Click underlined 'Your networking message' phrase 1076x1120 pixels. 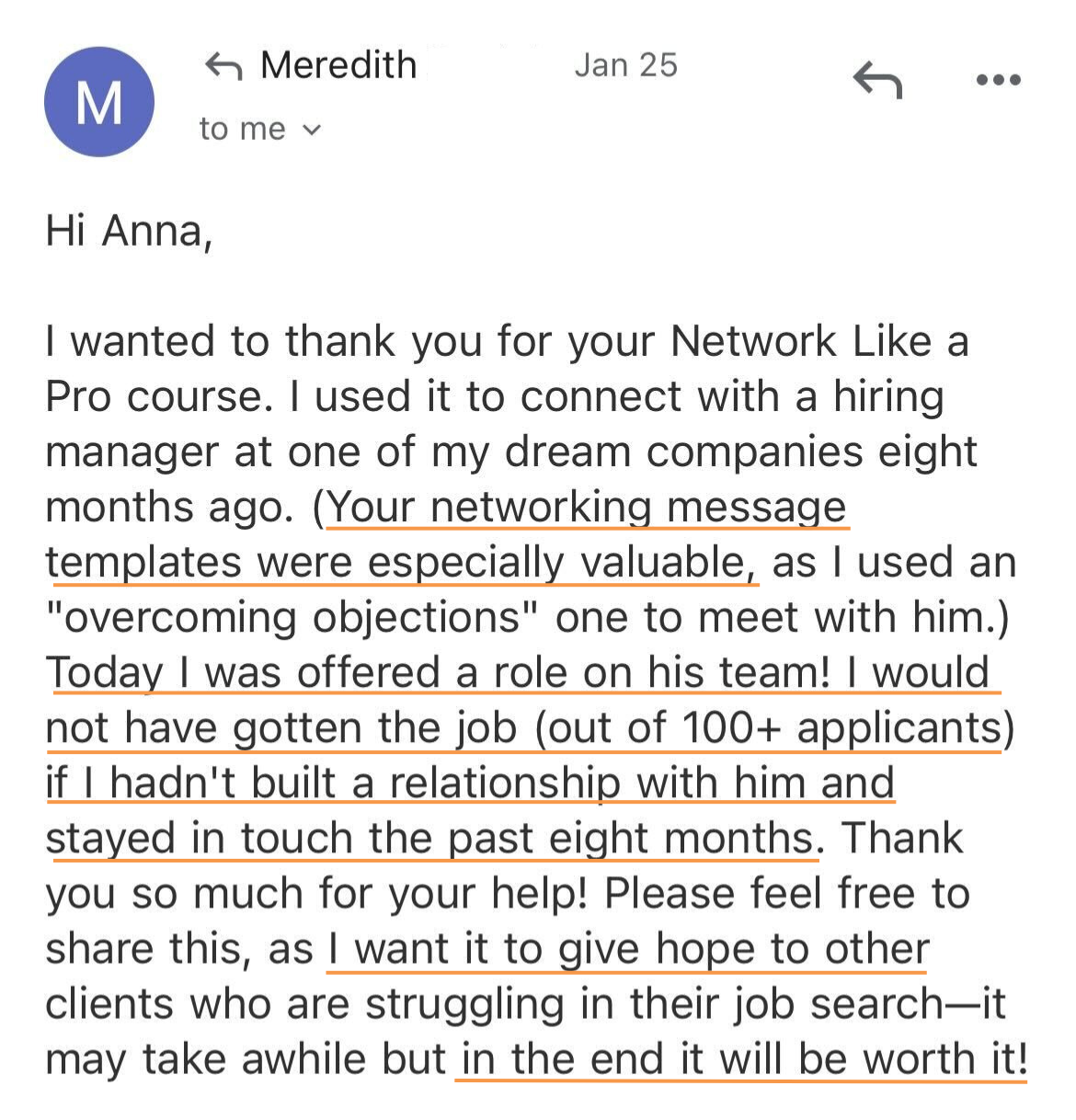click(x=587, y=507)
